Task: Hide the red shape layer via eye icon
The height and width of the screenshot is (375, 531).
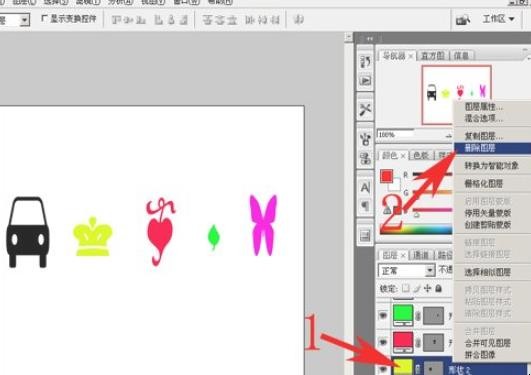Action: pyautogui.click(x=383, y=341)
